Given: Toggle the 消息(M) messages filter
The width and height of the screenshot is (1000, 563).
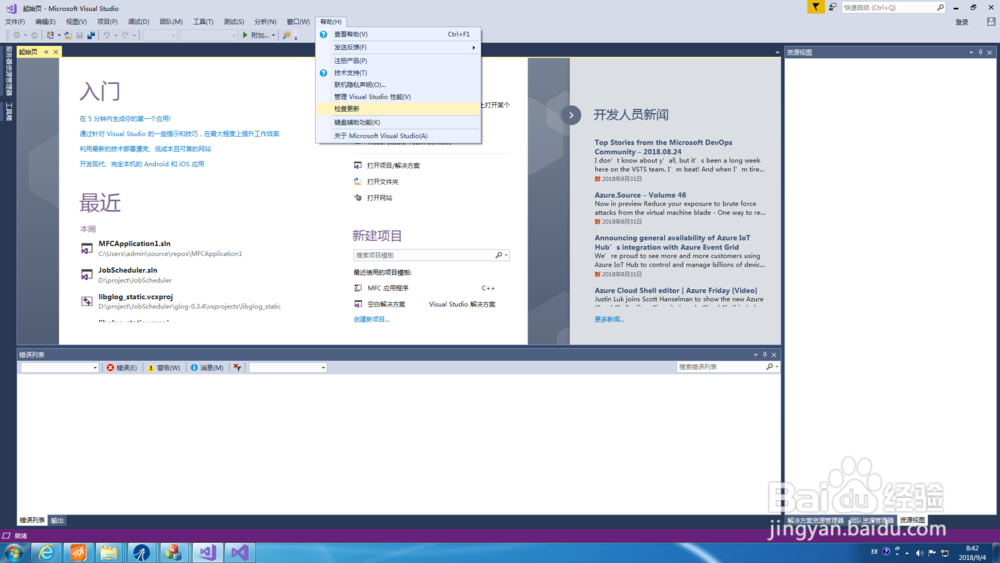Looking at the screenshot, I should [x=207, y=367].
